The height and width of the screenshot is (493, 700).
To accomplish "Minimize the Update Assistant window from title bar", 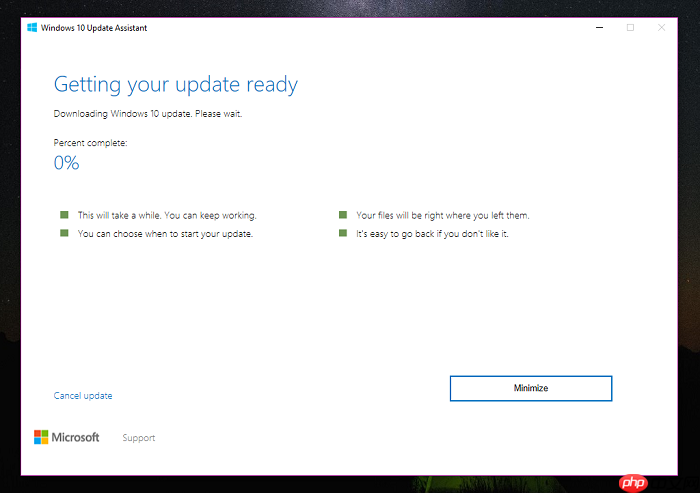I will point(600,28).
